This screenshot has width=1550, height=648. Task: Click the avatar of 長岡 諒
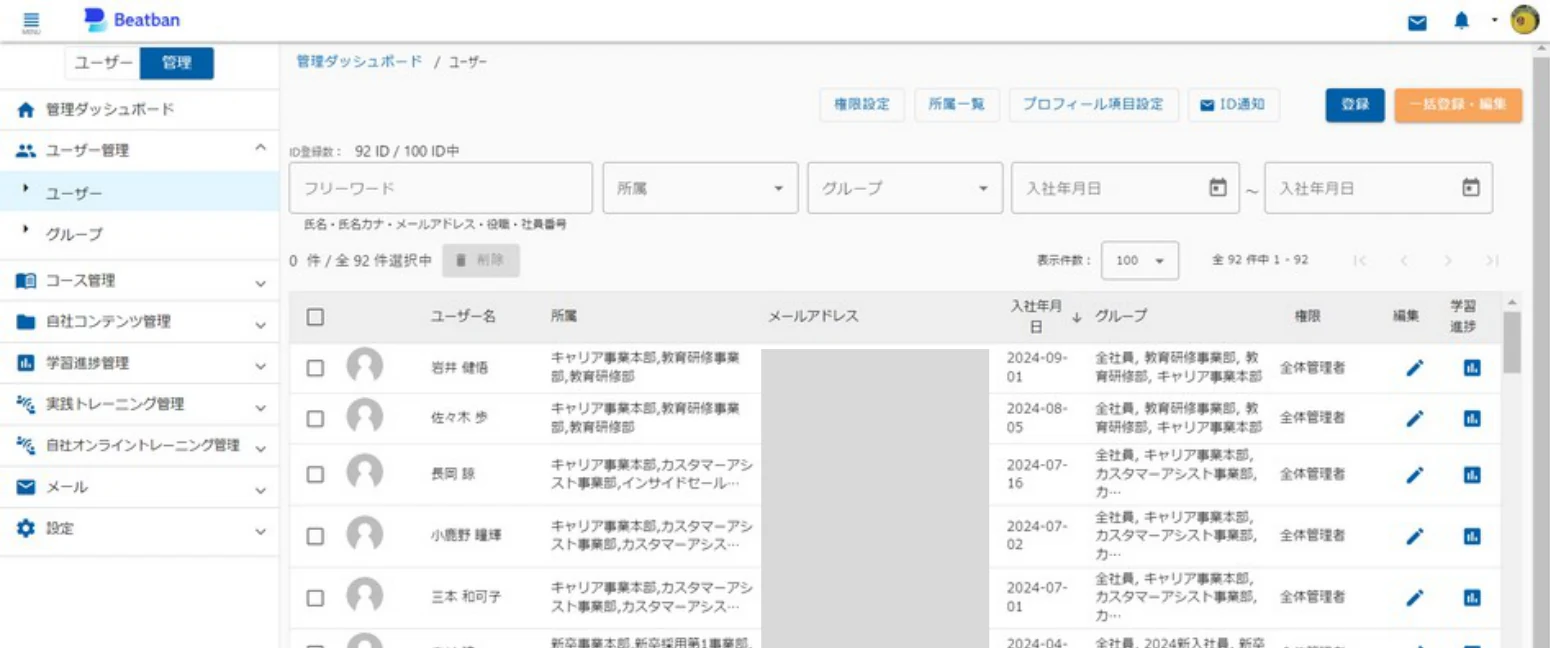(x=365, y=474)
